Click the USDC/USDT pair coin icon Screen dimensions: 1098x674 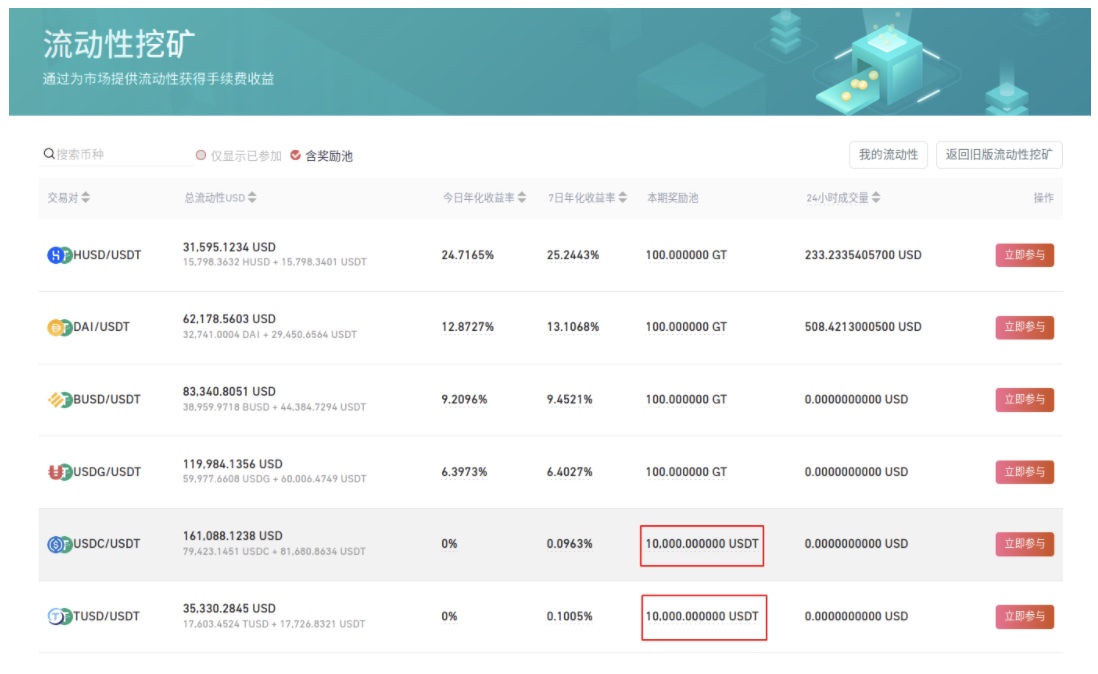click(x=60, y=544)
